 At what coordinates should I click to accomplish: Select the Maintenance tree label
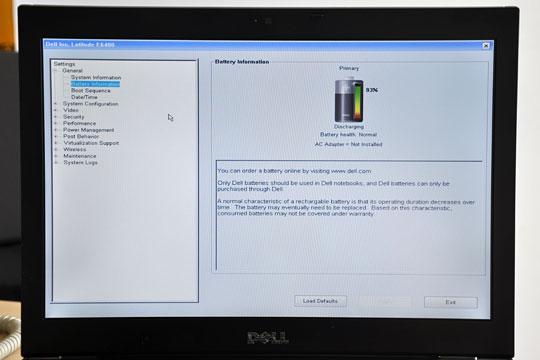[80, 156]
